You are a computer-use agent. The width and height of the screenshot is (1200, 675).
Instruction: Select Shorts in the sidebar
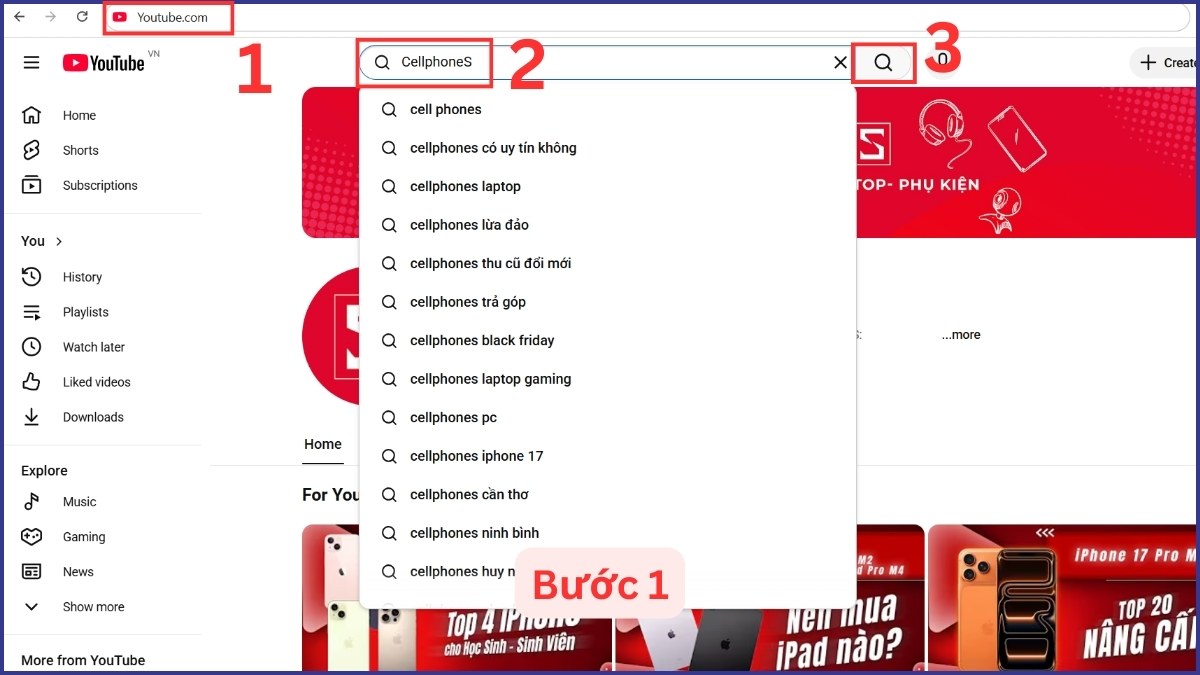click(79, 150)
